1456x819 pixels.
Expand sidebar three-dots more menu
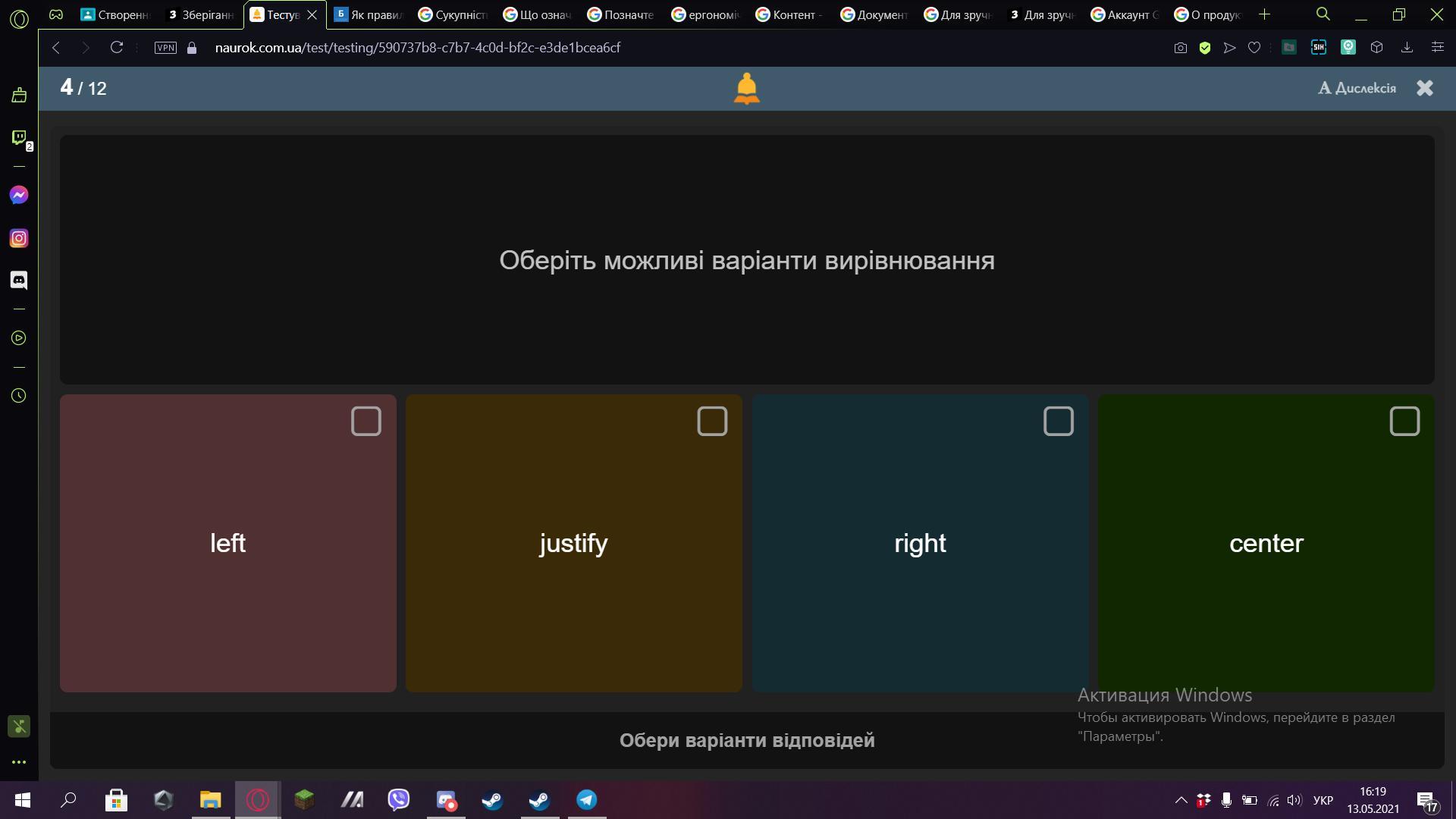pyautogui.click(x=19, y=762)
